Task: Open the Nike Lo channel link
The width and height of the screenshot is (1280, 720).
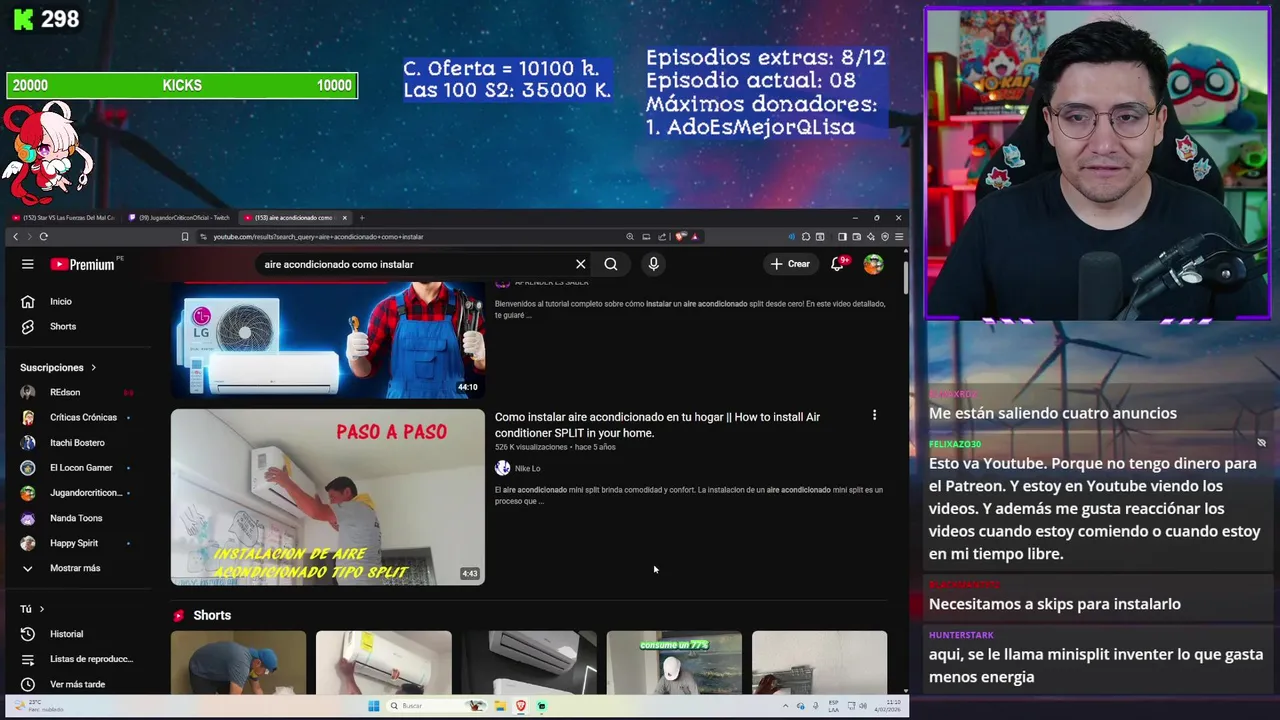Action: 527,468
